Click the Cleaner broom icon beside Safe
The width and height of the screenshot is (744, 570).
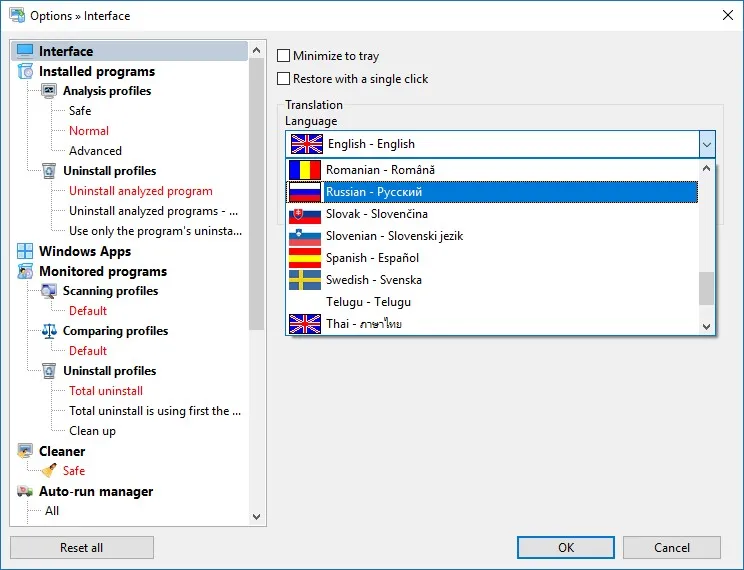click(x=49, y=470)
